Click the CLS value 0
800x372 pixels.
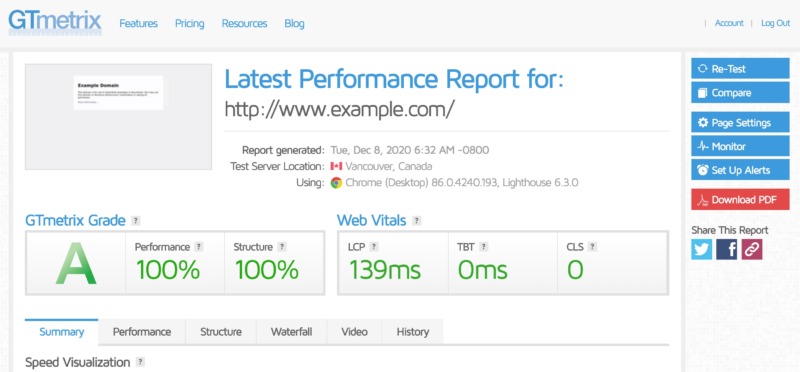[x=575, y=270]
